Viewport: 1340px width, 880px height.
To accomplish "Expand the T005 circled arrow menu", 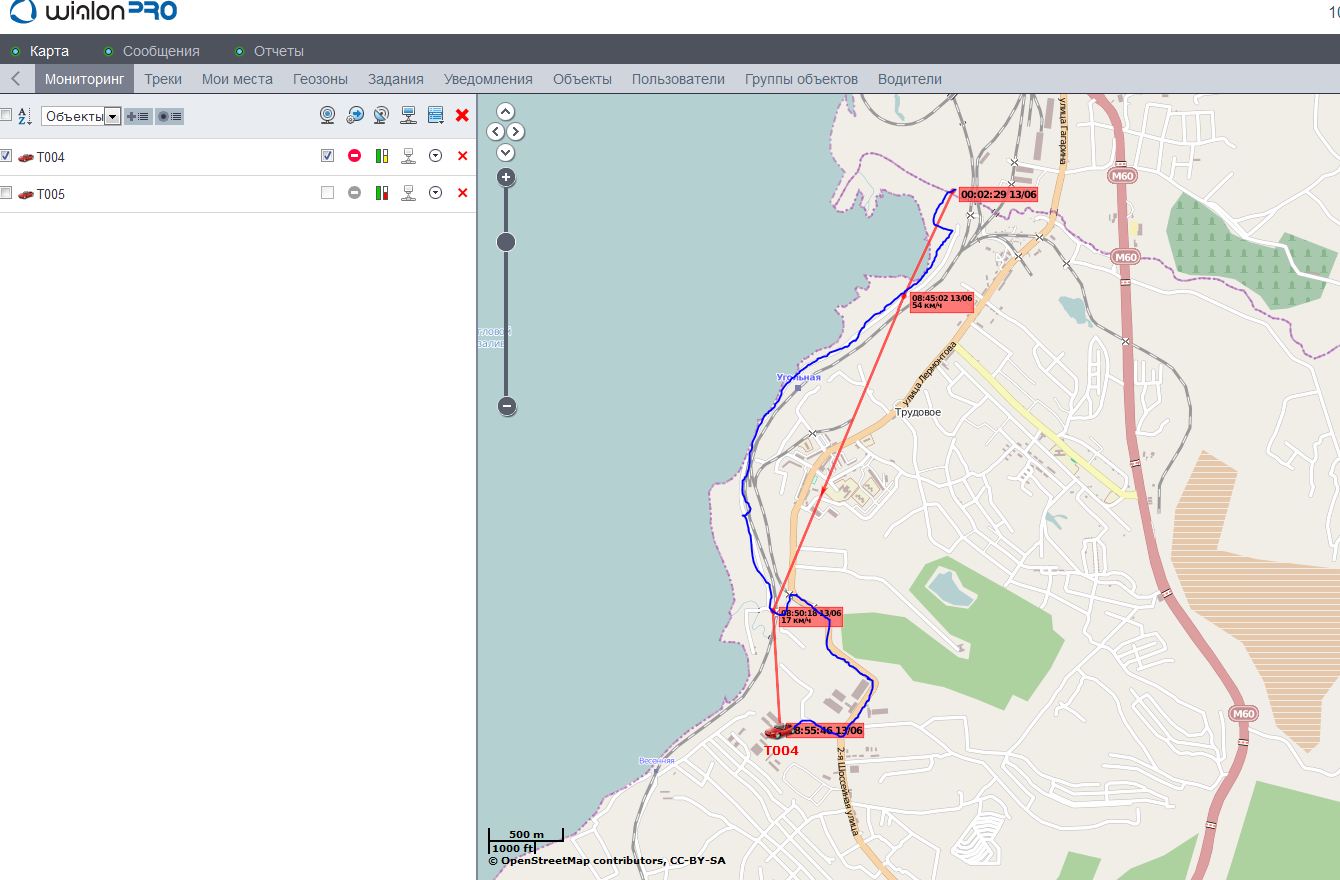I will coord(435,193).
